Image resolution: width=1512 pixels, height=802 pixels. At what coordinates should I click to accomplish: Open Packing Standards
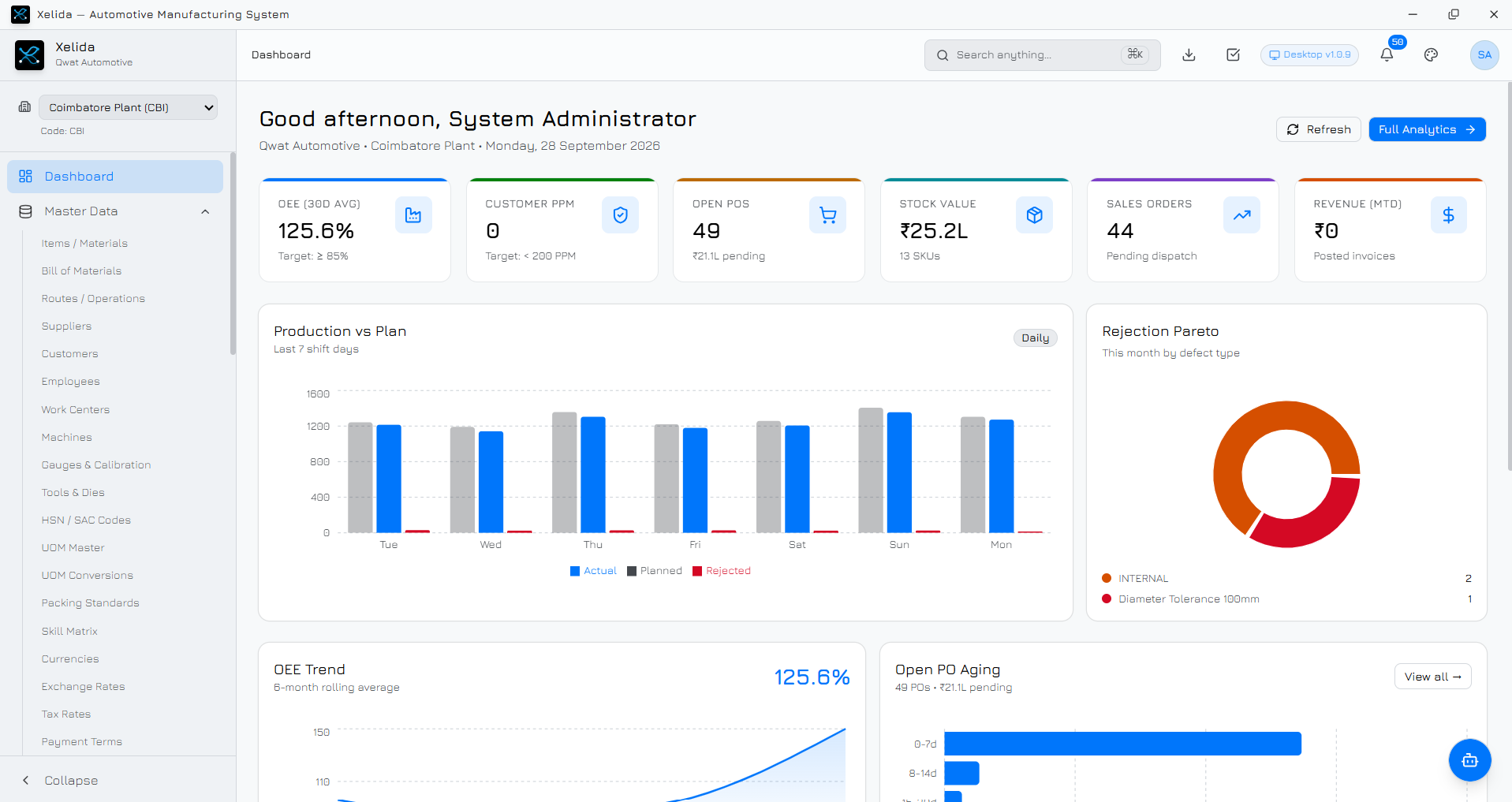click(90, 603)
